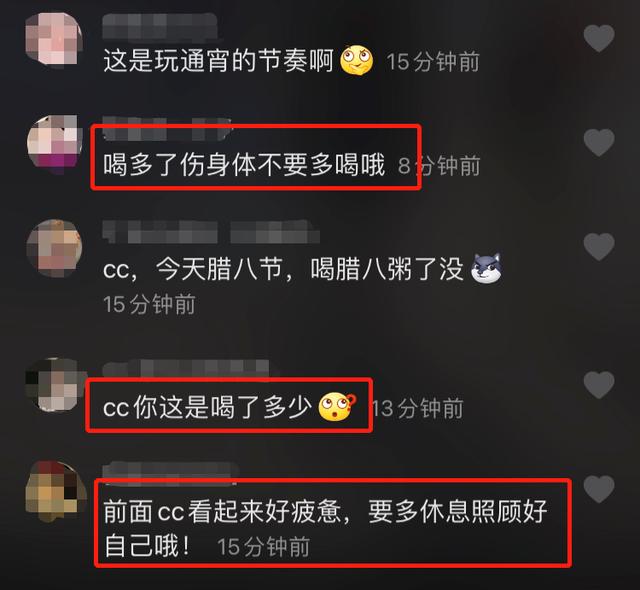The image size is (640, 590).
Task: Tap comment cc，今天腊八节，喝腊八粥了没
Action: (x=283, y=269)
